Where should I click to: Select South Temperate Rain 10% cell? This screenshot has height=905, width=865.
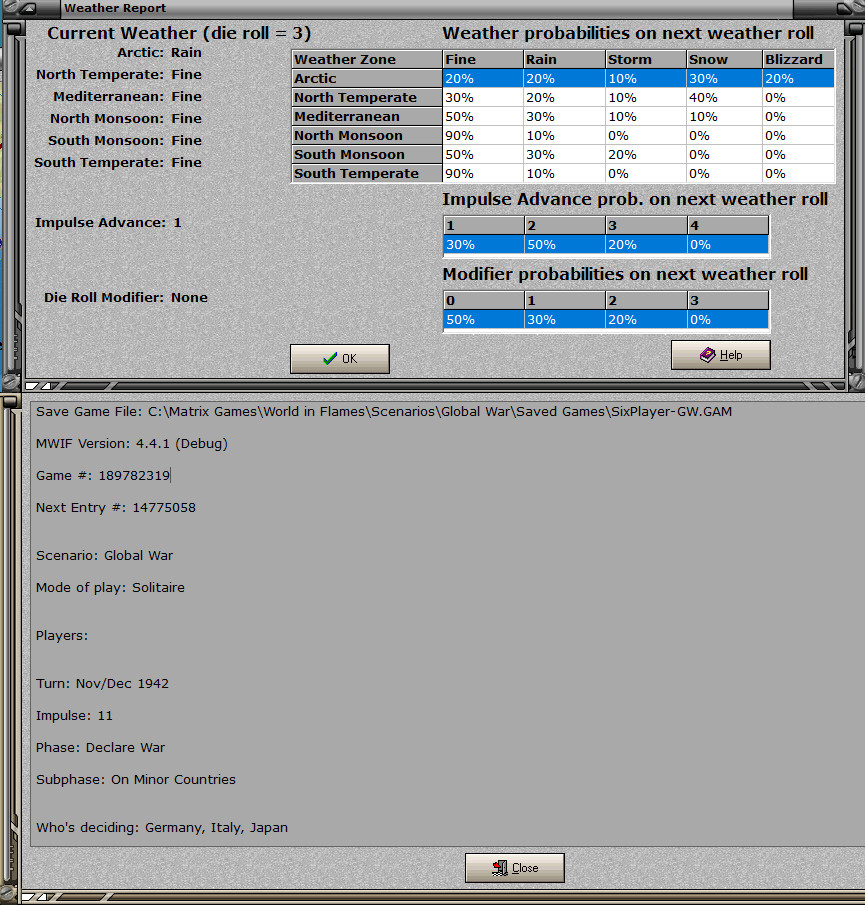point(564,174)
